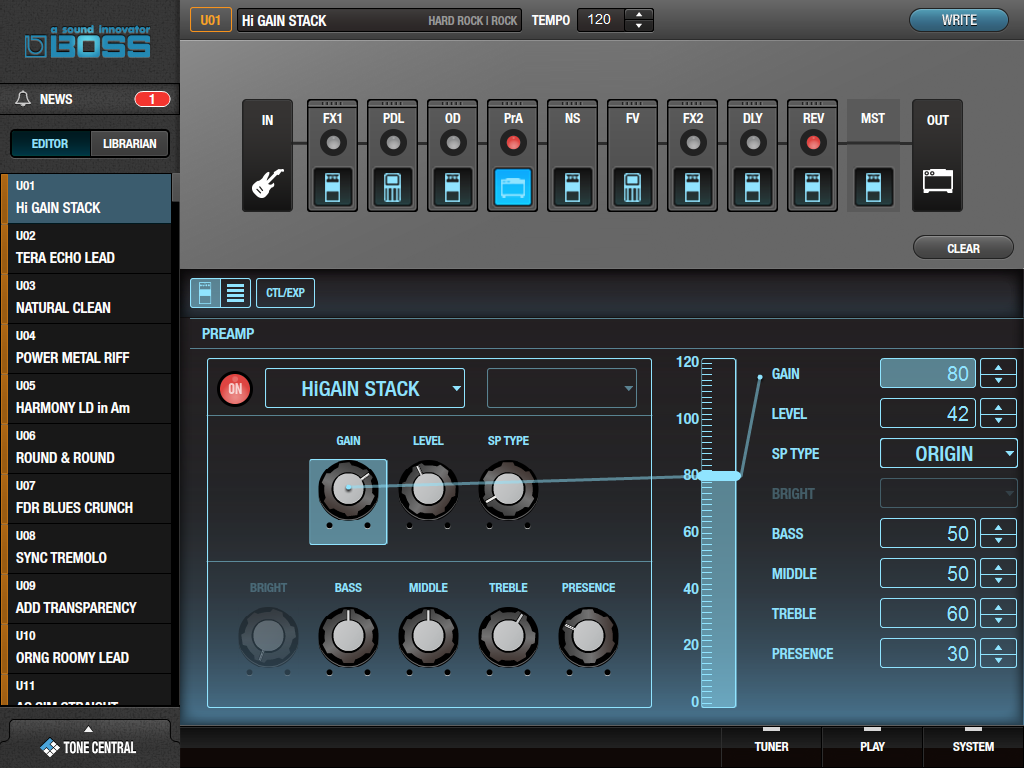Toggle the preamp ON button off
This screenshot has width=1024, height=768.
pyautogui.click(x=235, y=389)
